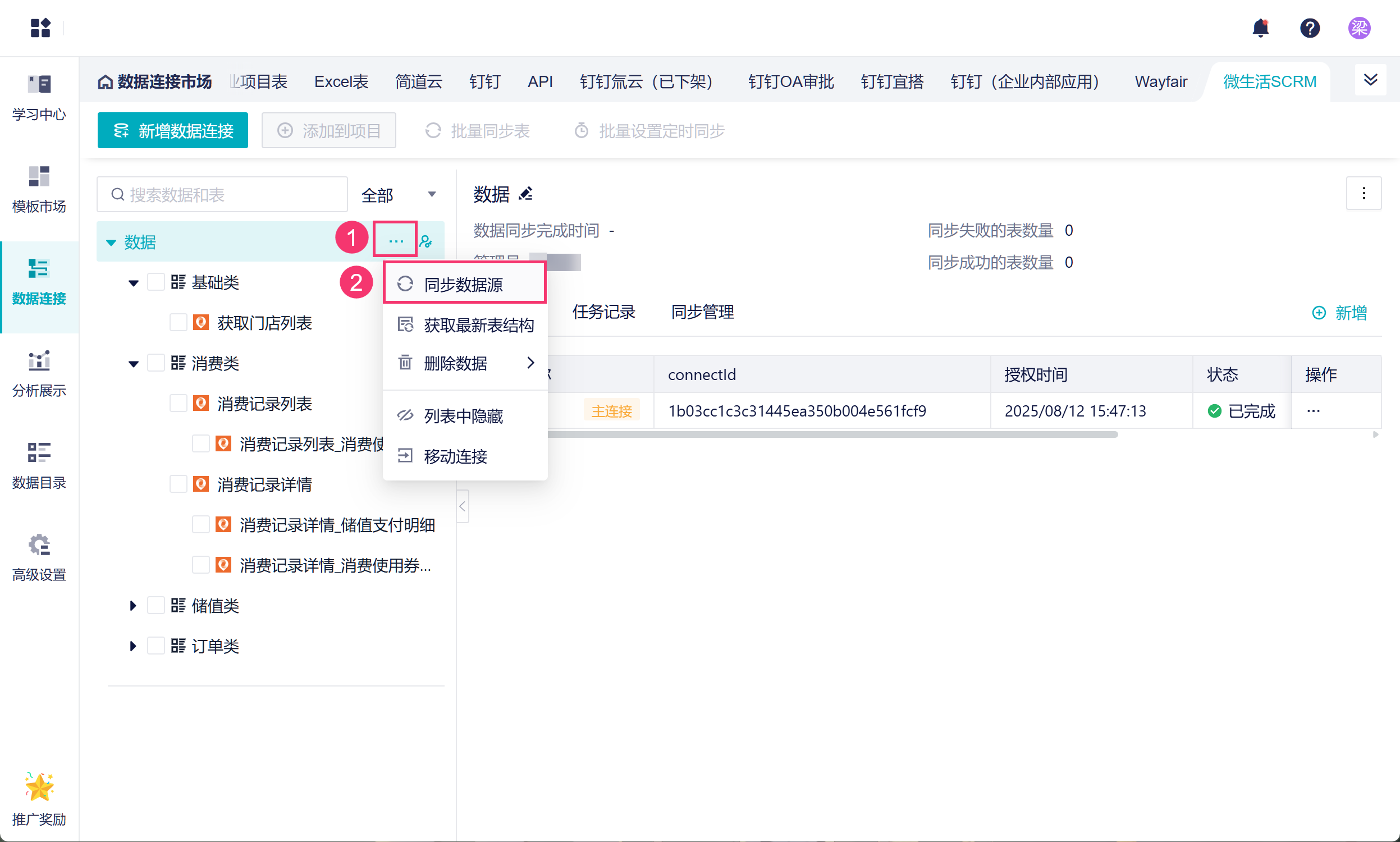Click the user permission icon on 数据 row
1400x842 pixels.
(x=426, y=242)
